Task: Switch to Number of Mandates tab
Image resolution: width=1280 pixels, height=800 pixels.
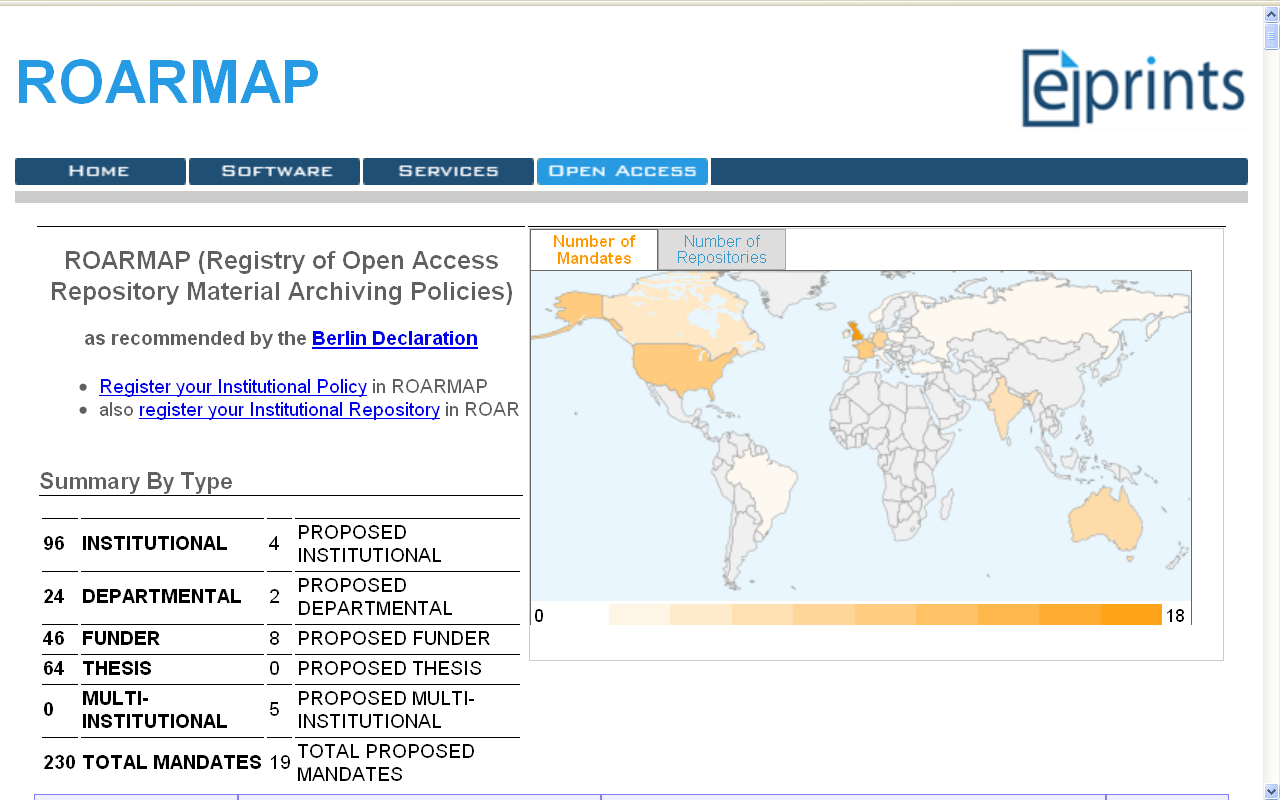Action: tap(594, 250)
